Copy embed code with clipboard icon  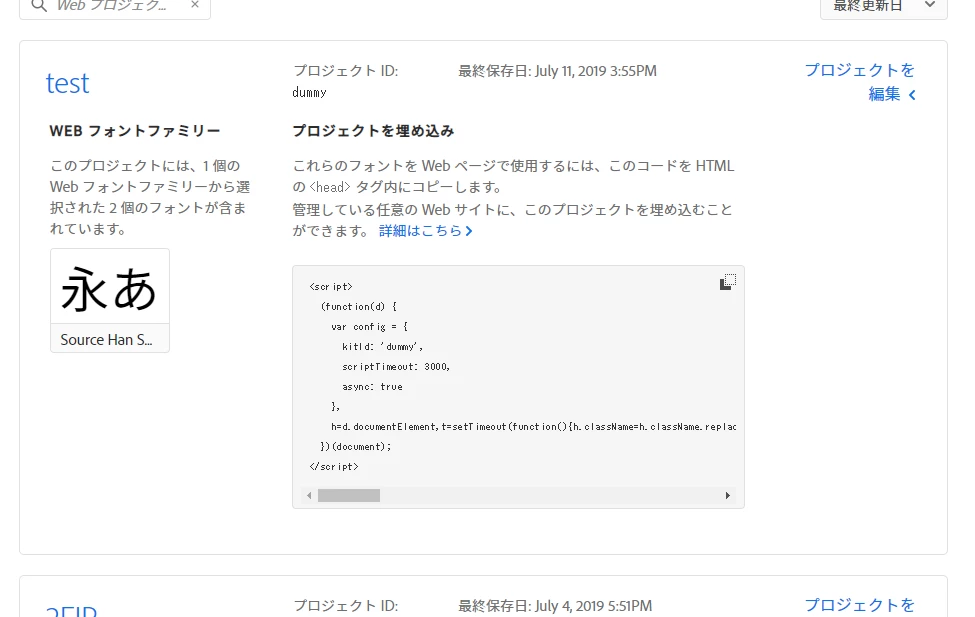click(x=728, y=282)
